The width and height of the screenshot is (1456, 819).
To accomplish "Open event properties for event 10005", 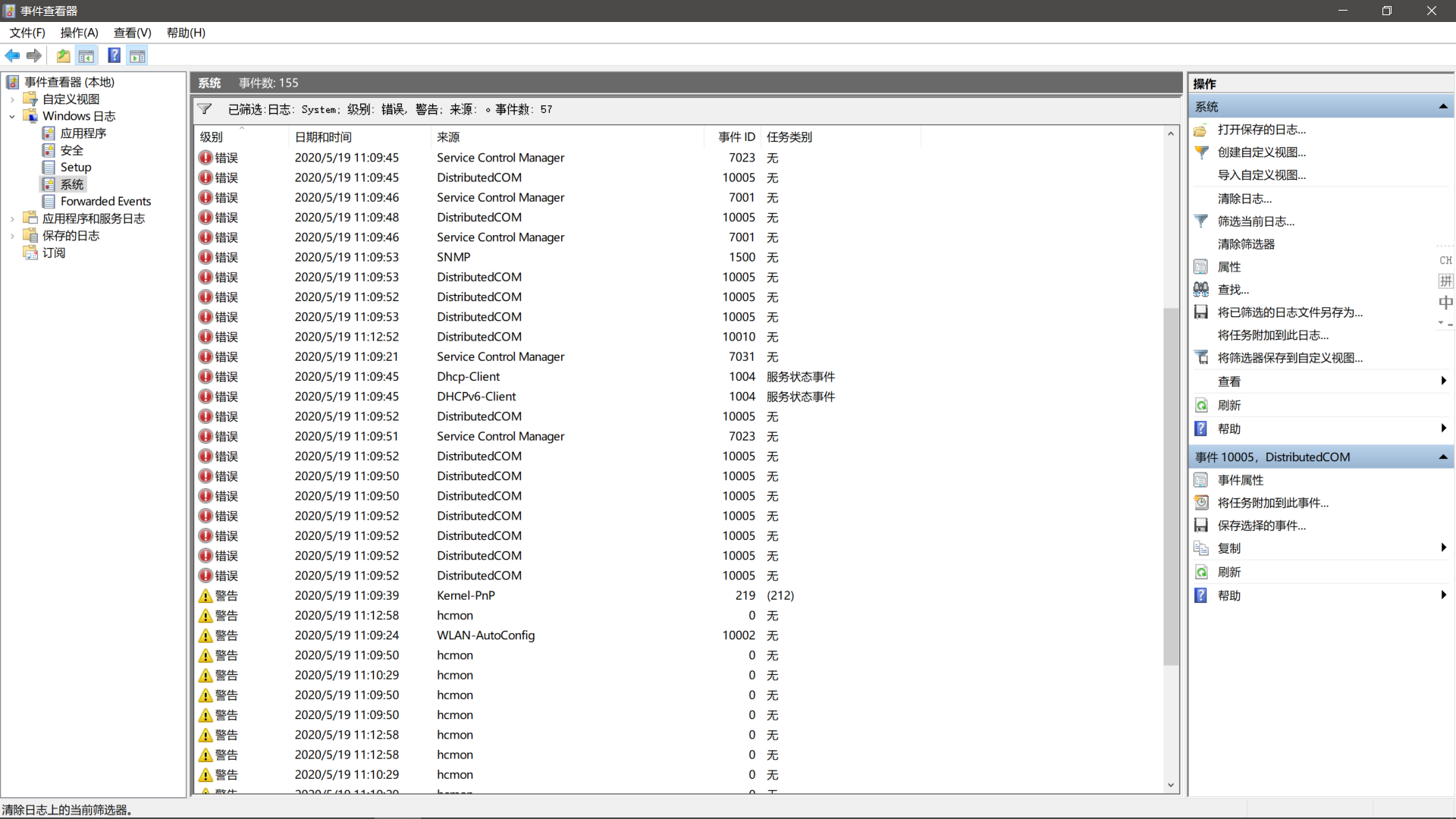I will 1241,479.
